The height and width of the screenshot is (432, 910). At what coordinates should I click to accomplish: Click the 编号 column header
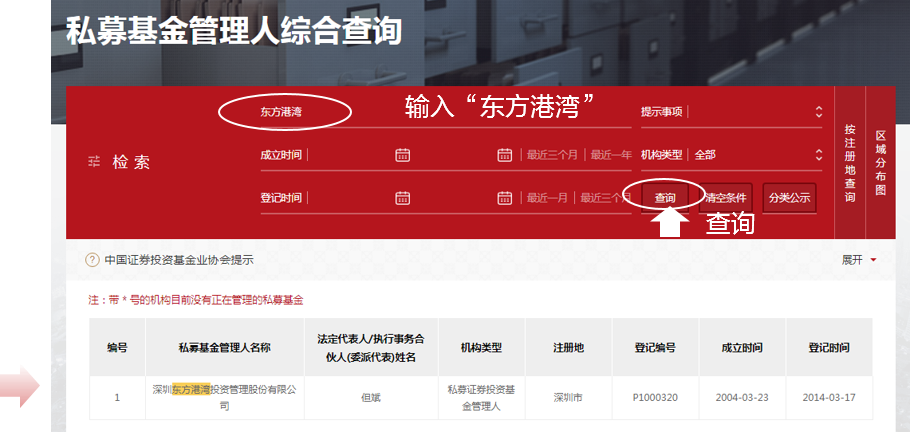[117, 347]
